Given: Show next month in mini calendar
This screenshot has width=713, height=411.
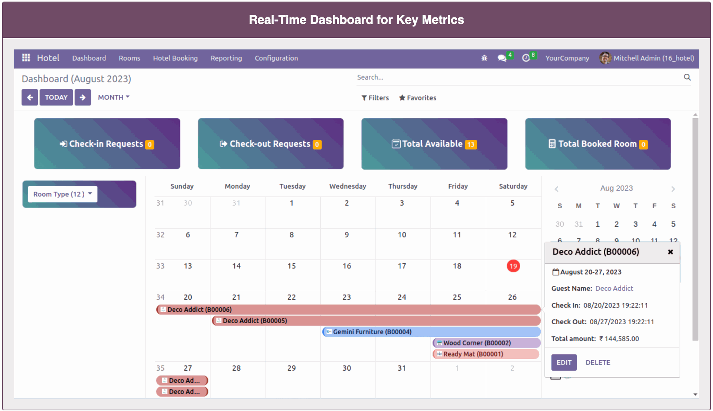Looking at the screenshot, I should tap(673, 189).
